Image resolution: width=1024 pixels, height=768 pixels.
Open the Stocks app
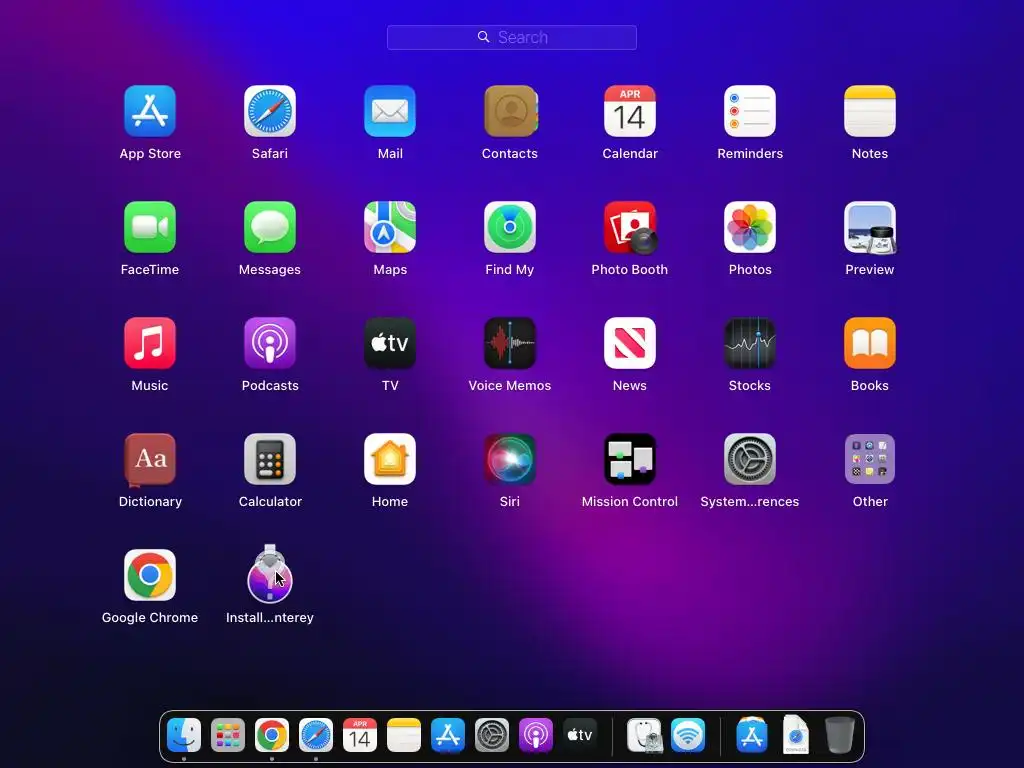click(x=750, y=344)
